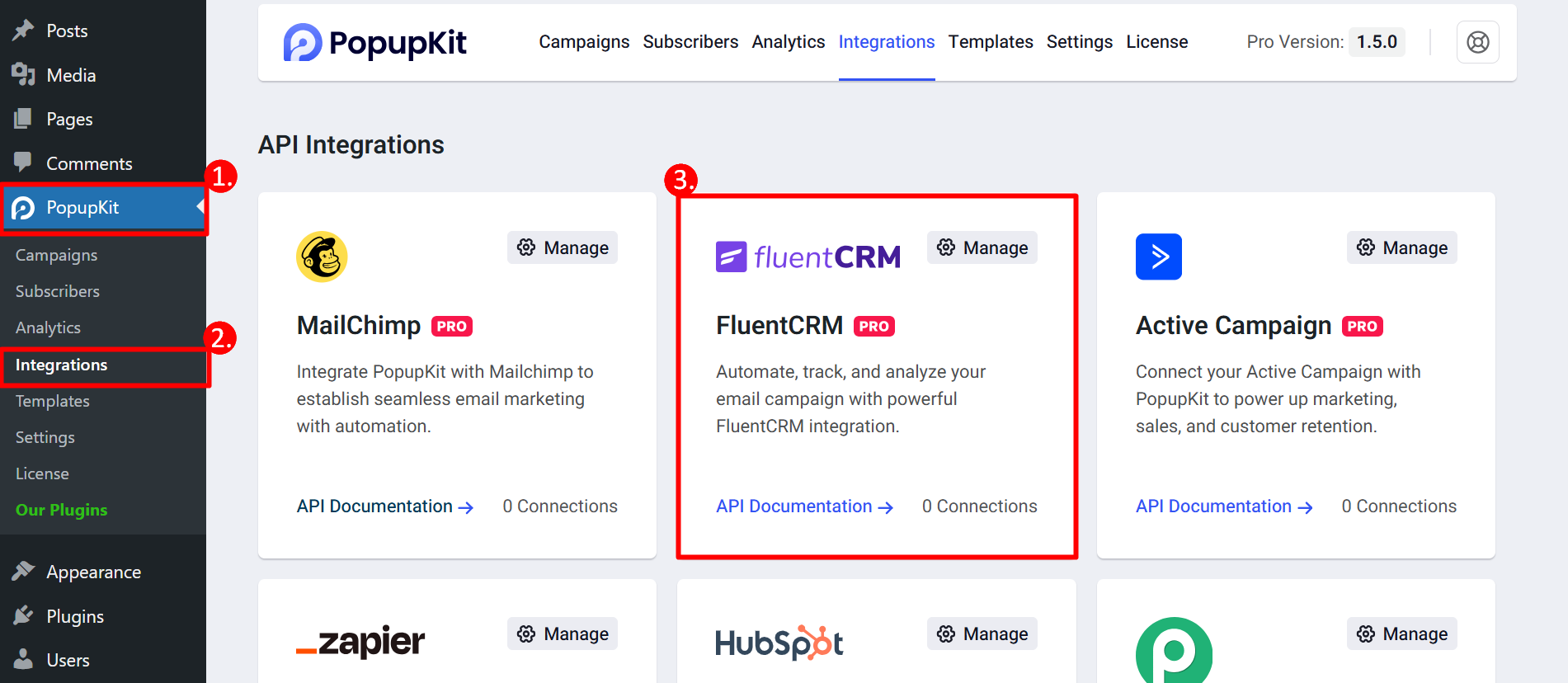Click the fluentCRM logo
The height and width of the screenshot is (683, 1568).
(x=808, y=257)
